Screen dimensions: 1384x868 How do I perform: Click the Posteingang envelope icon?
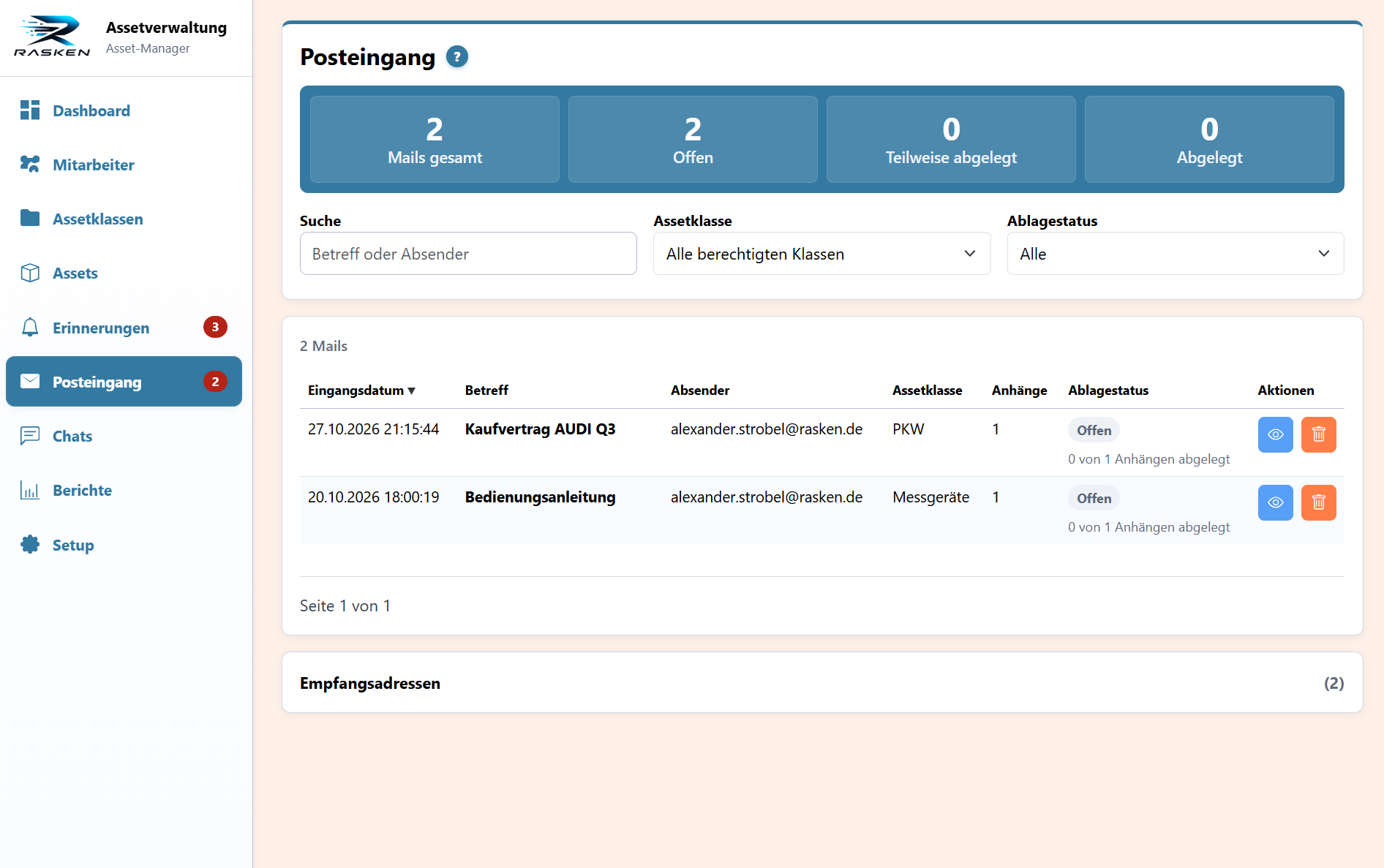[30, 382]
